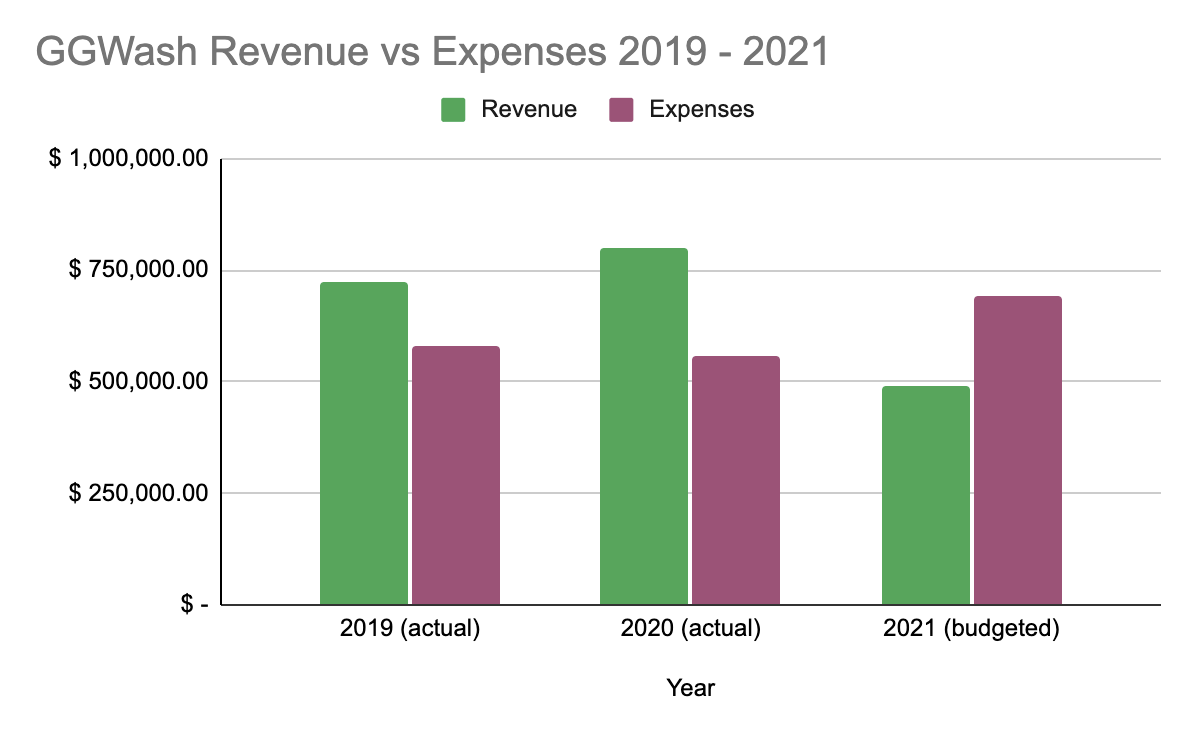The image size is (1196, 734).
Task: Click the '2021 (budgeted)' category label
Action: (972, 628)
